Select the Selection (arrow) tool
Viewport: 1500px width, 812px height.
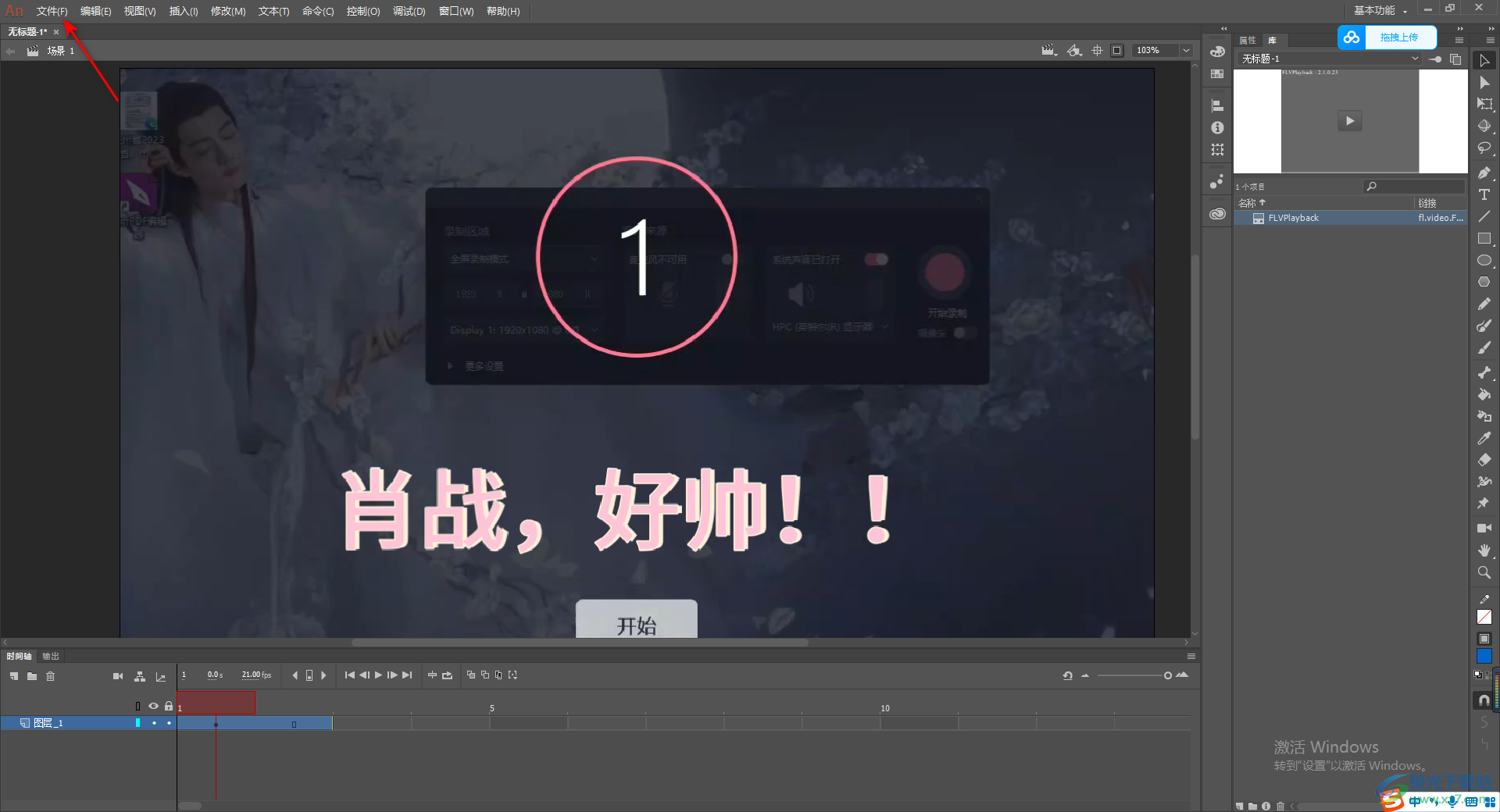[1484, 60]
